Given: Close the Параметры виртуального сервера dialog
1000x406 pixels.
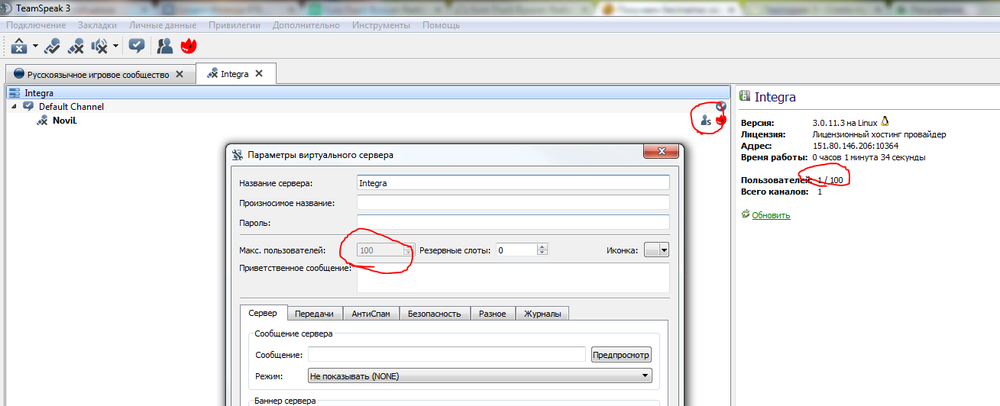Looking at the screenshot, I should coord(659,152).
